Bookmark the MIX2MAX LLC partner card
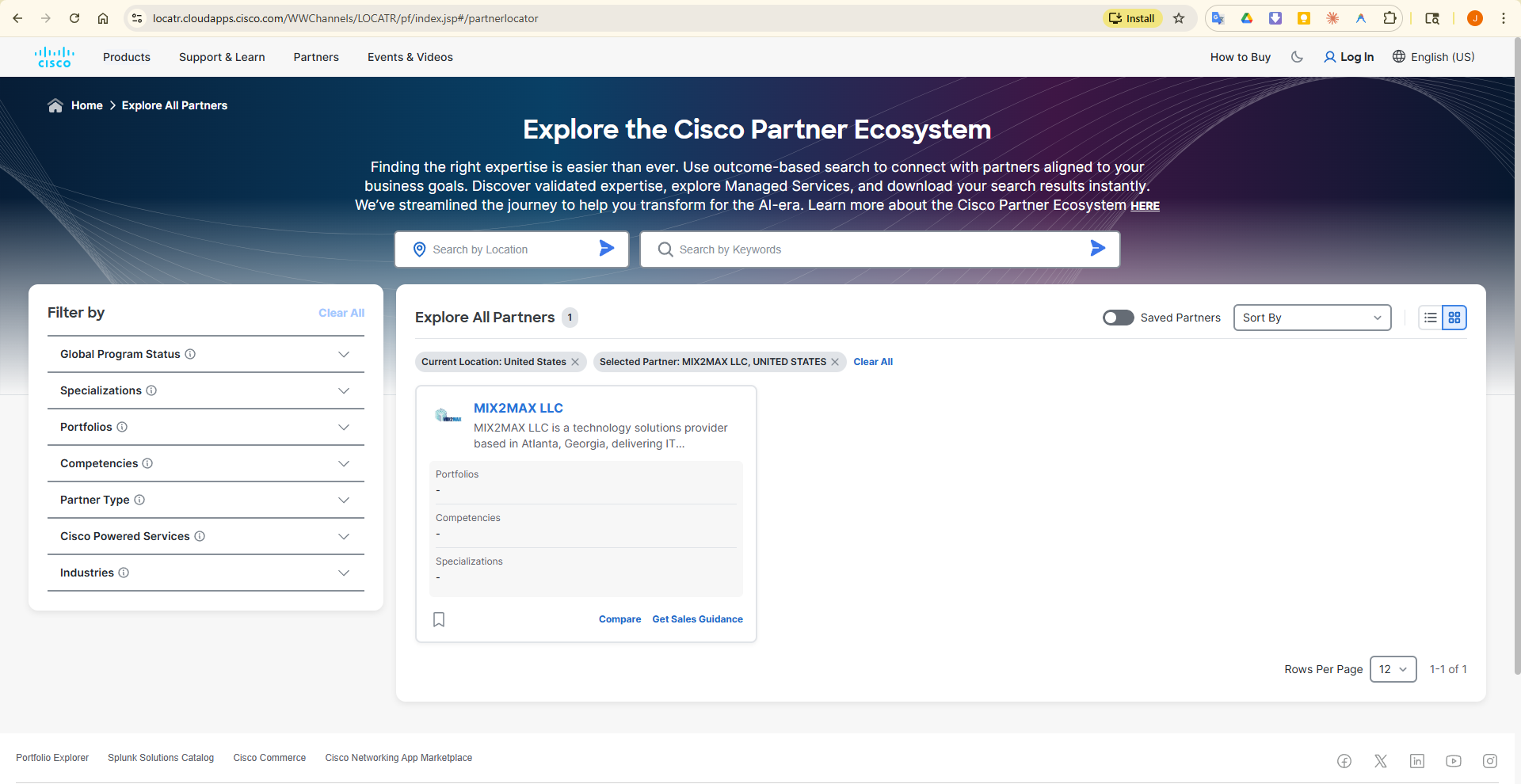 pos(439,619)
